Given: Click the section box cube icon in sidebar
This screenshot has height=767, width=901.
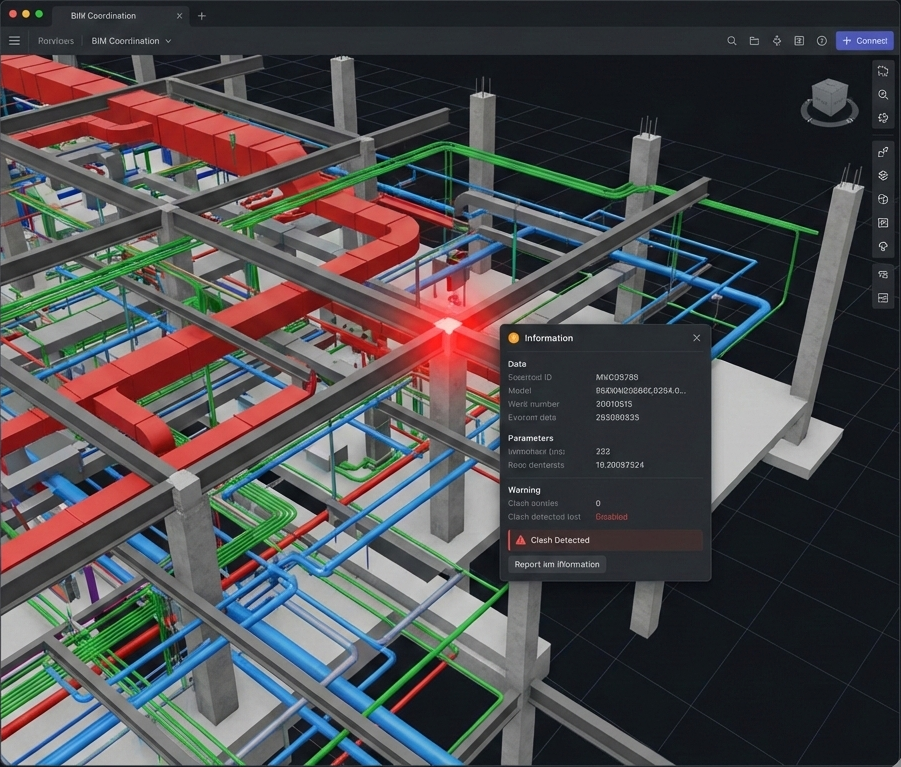Looking at the screenshot, I should coord(883,200).
